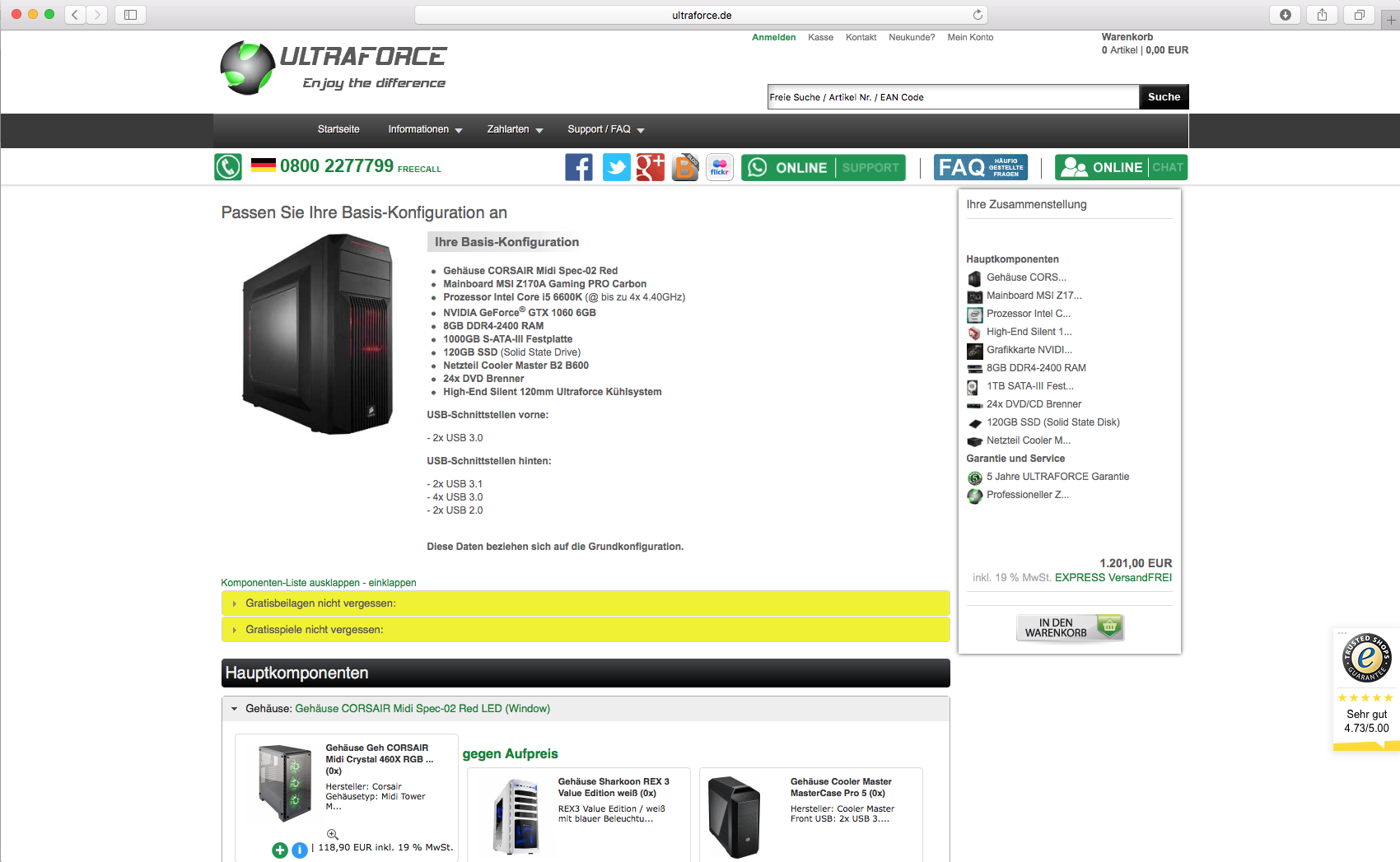Click '120GB SSD (Solid State Disk)' in summary

(x=1053, y=422)
